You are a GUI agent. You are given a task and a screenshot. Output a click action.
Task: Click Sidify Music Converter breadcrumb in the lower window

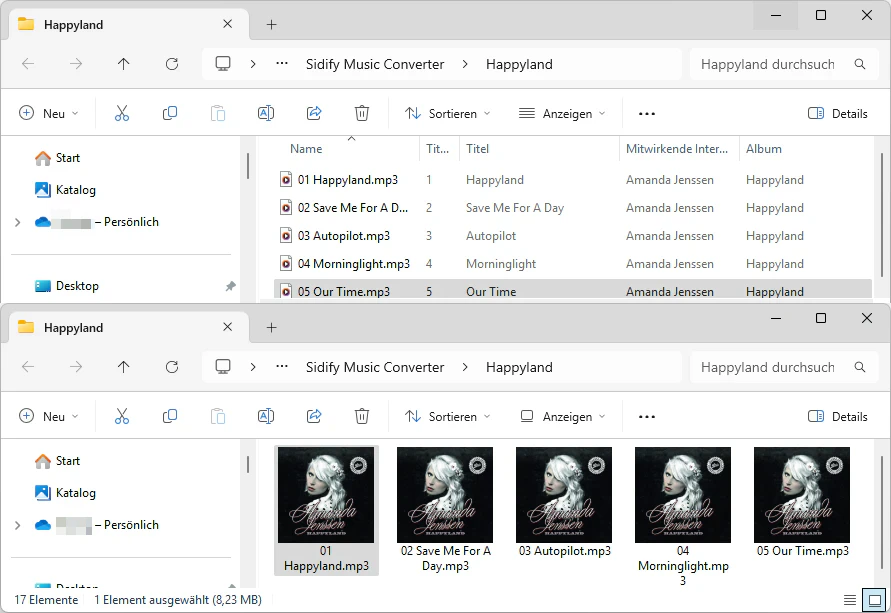coord(374,366)
